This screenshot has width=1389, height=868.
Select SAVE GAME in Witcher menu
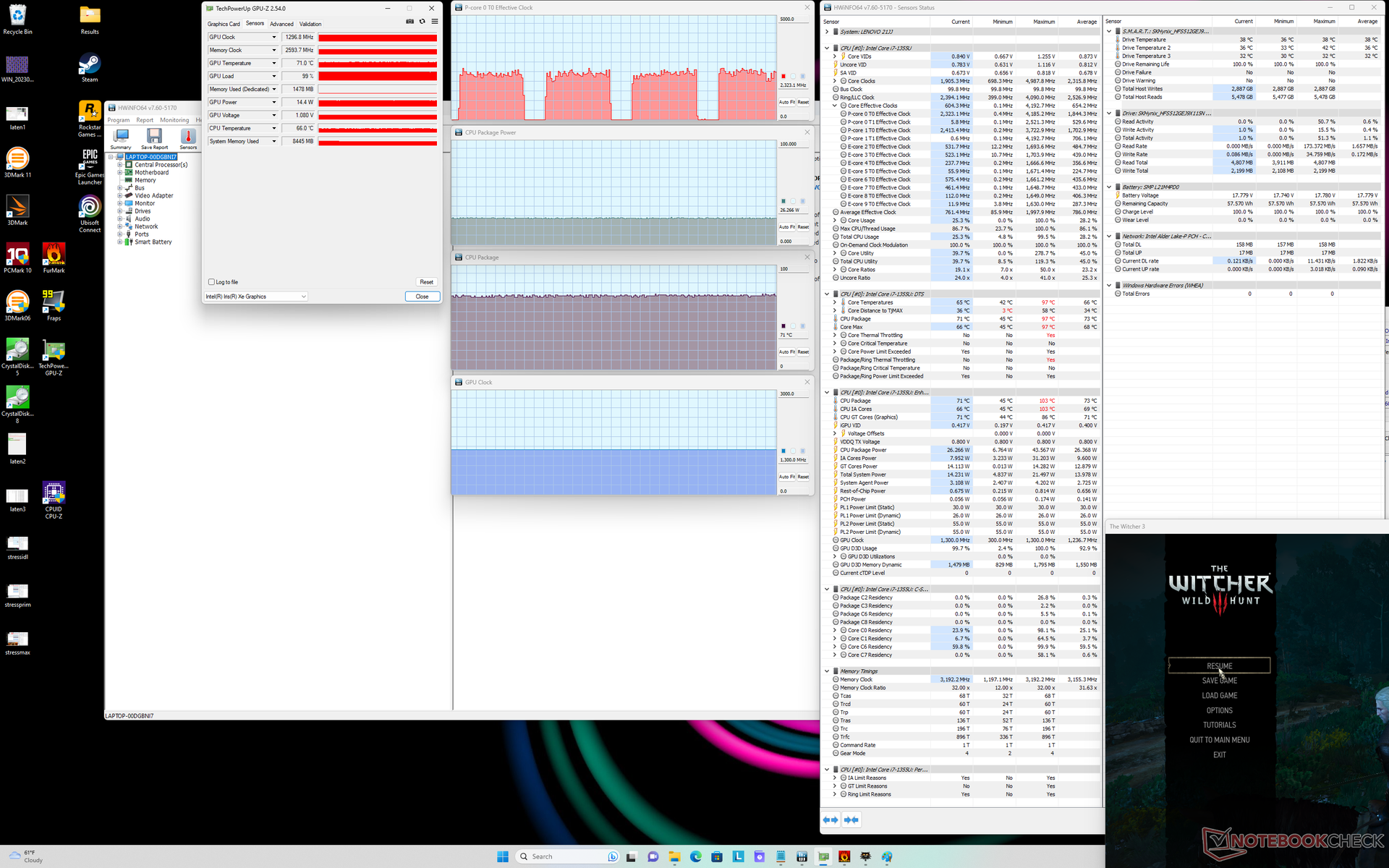point(1219,681)
